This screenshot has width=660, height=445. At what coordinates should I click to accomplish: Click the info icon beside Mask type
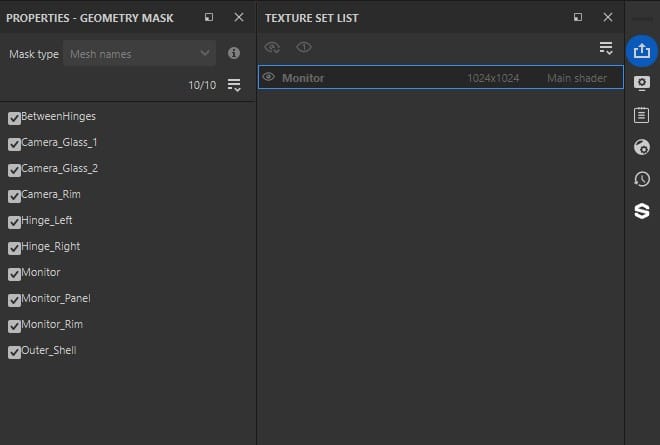coord(234,53)
